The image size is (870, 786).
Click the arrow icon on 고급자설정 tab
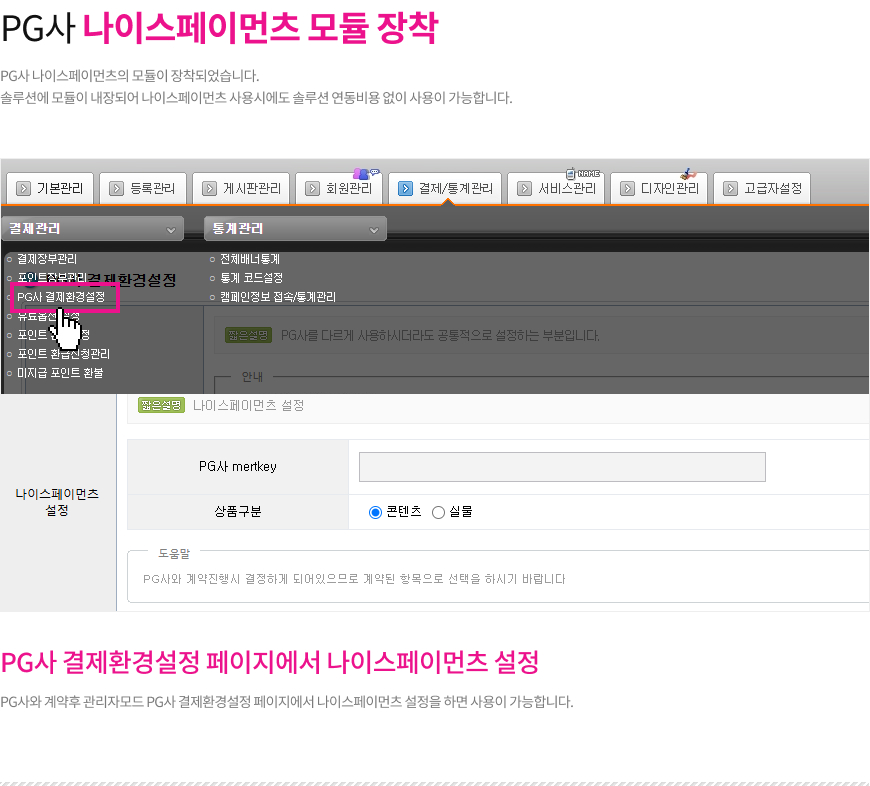click(731, 188)
